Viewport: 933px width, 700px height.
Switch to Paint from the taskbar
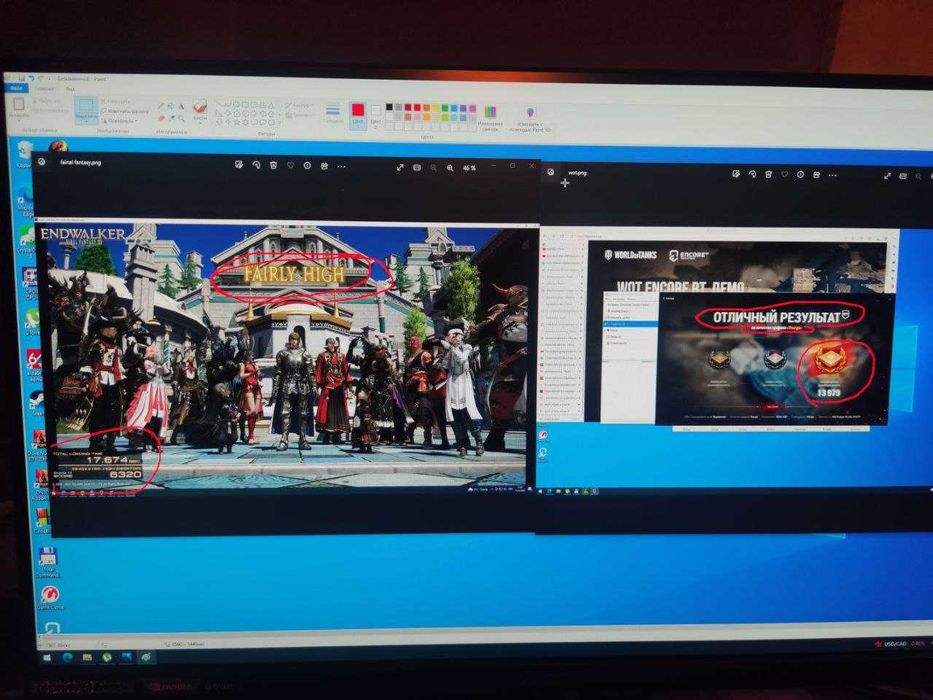pyautogui.click(x=146, y=657)
